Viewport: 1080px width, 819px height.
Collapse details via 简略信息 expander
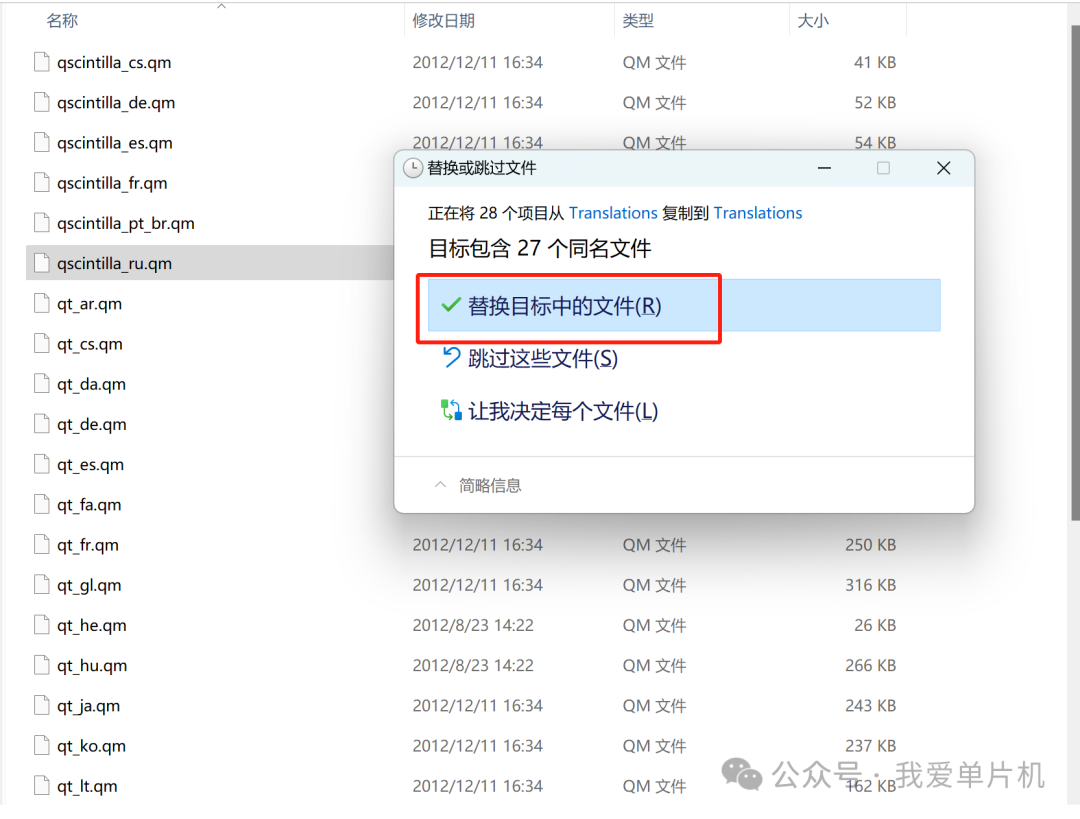478,486
